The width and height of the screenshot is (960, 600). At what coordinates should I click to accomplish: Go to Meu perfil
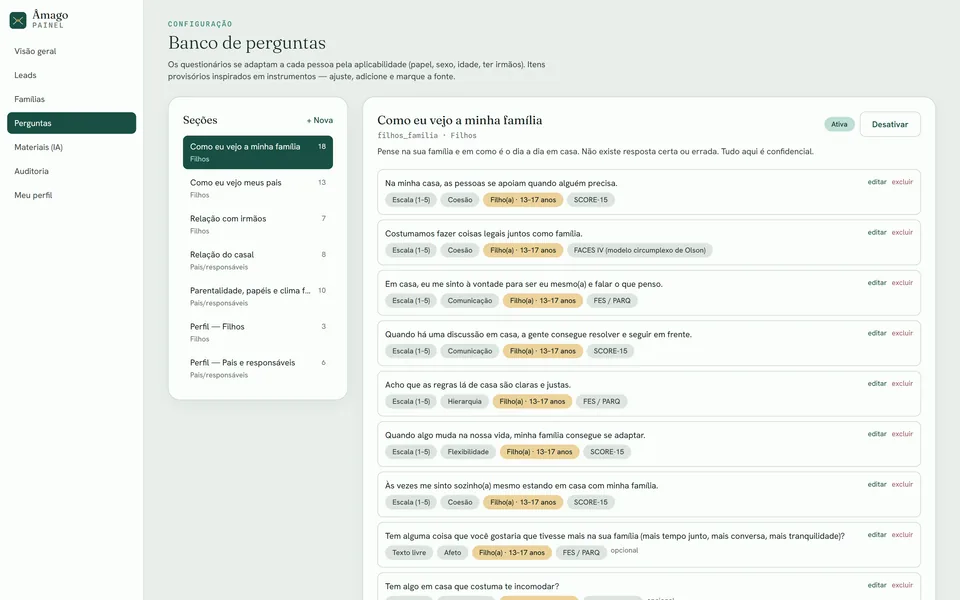72,195
